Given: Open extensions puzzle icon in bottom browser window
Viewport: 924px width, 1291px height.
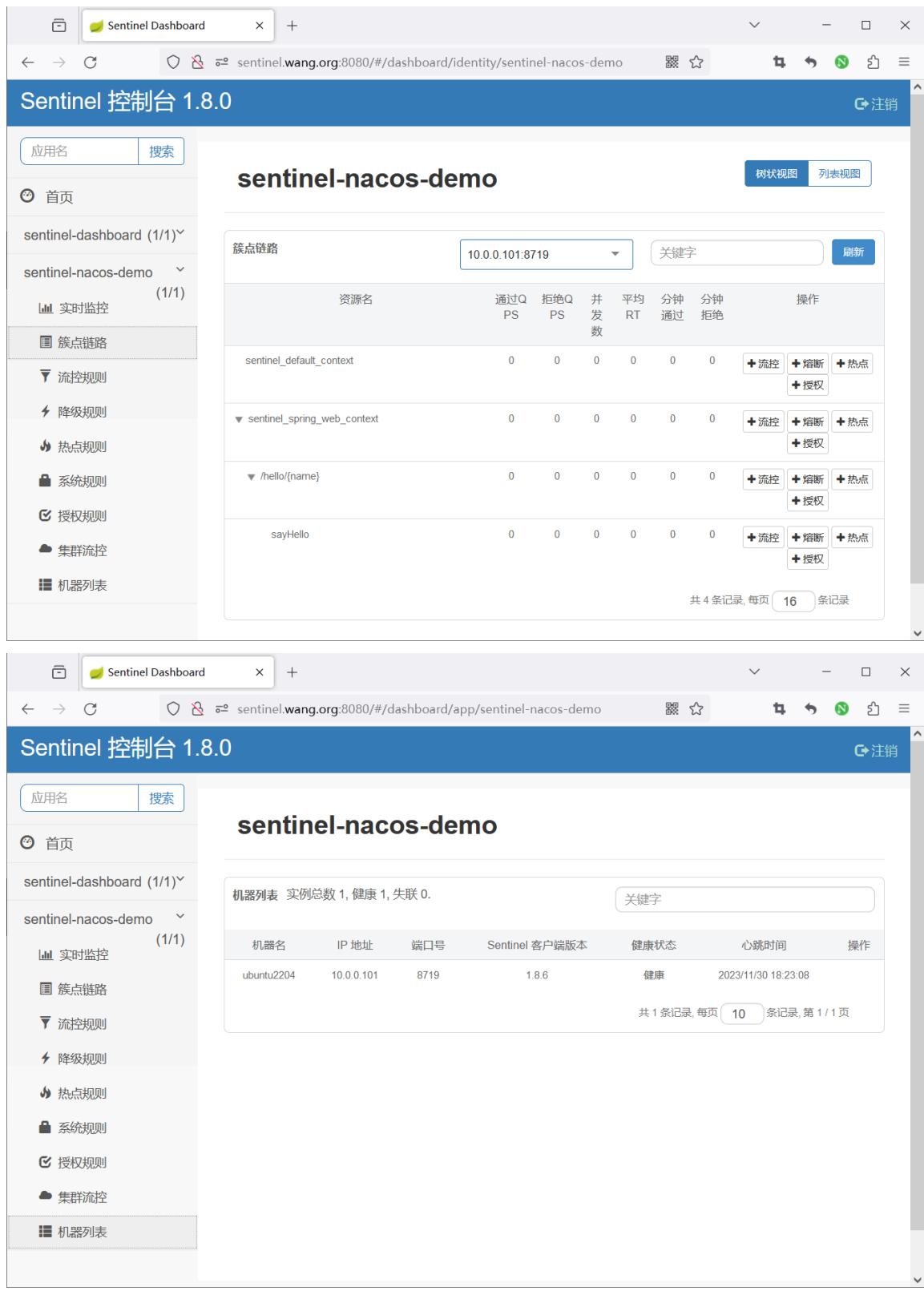Looking at the screenshot, I should [874, 709].
